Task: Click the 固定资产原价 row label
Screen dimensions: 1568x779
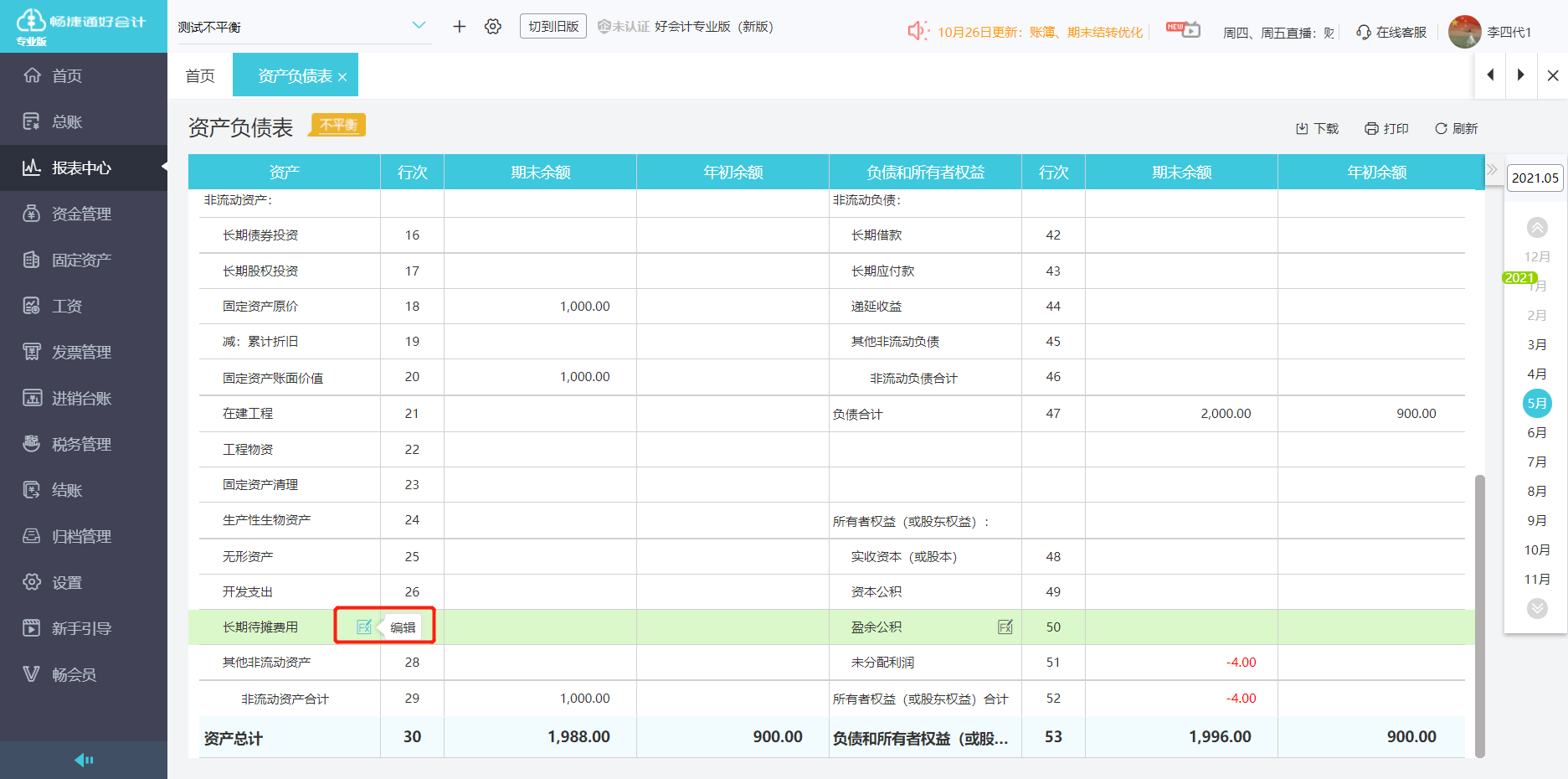Action: point(260,307)
